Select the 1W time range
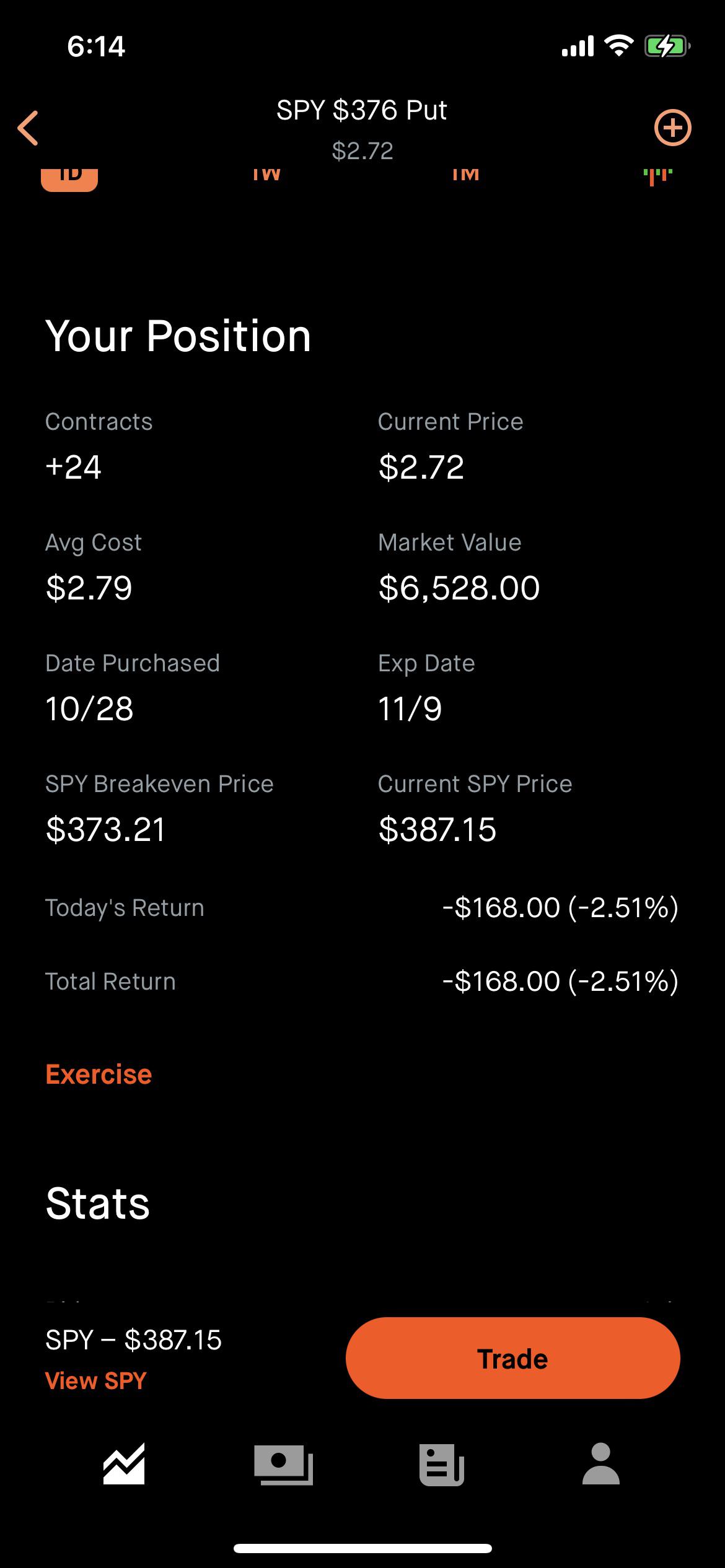 pyautogui.click(x=266, y=176)
